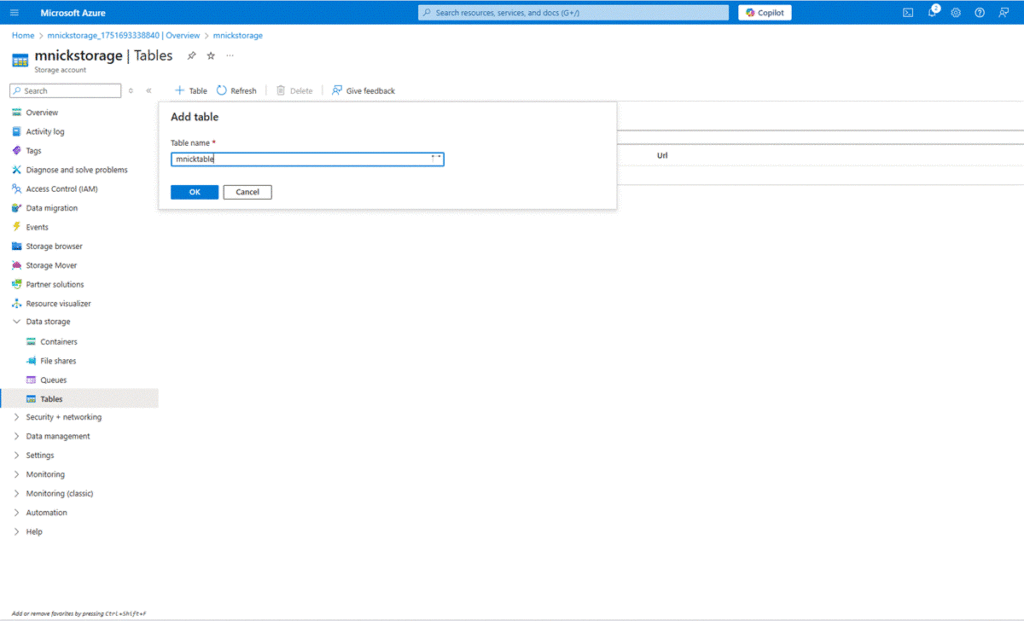1024x621 pixels.
Task: Go to Home breadcrumb link
Action: (23, 35)
